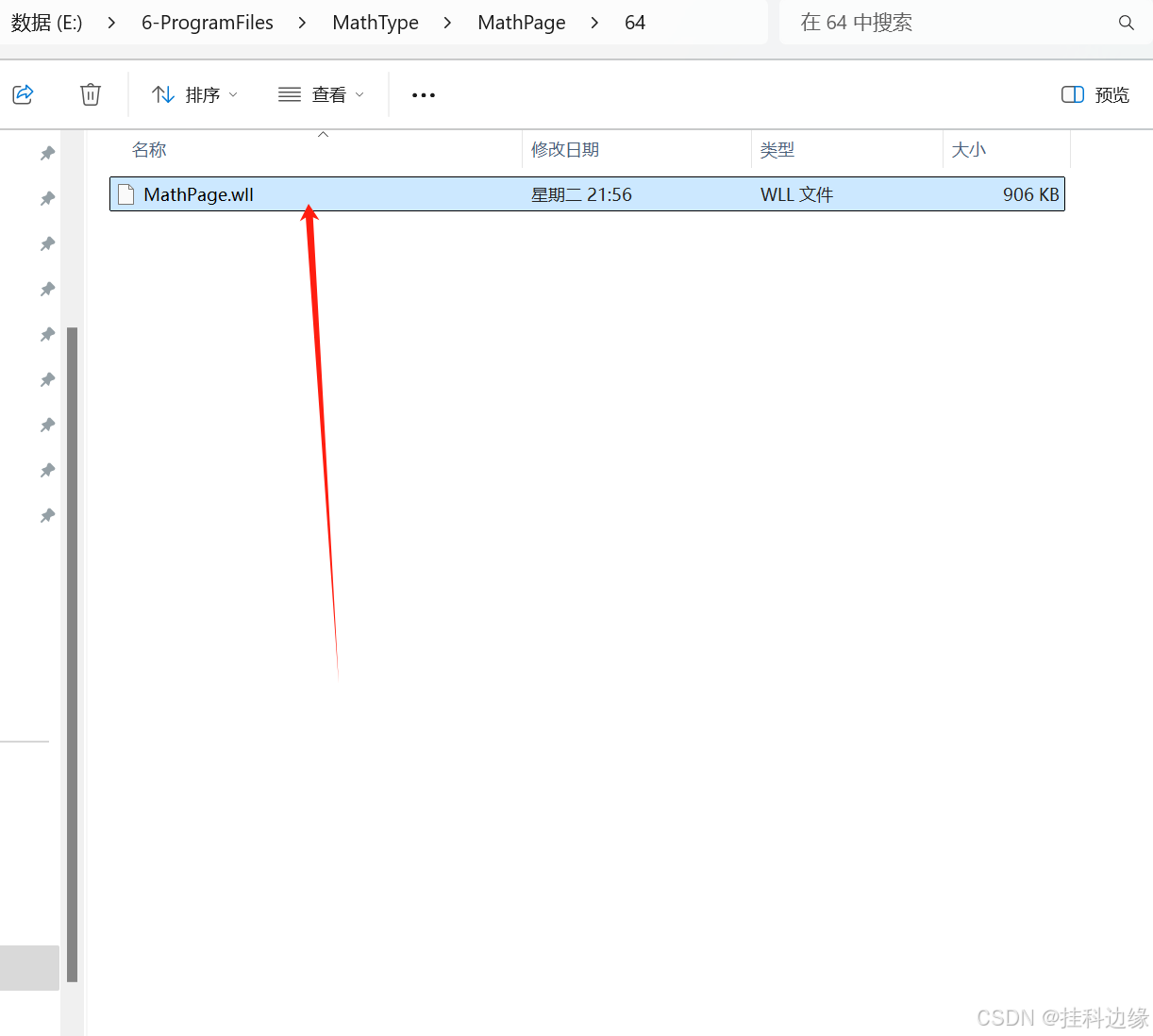Click the navigation pane vertical scrollbar
The width and height of the screenshot is (1153, 1036).
pyautogui.click(x=73, y=655)
